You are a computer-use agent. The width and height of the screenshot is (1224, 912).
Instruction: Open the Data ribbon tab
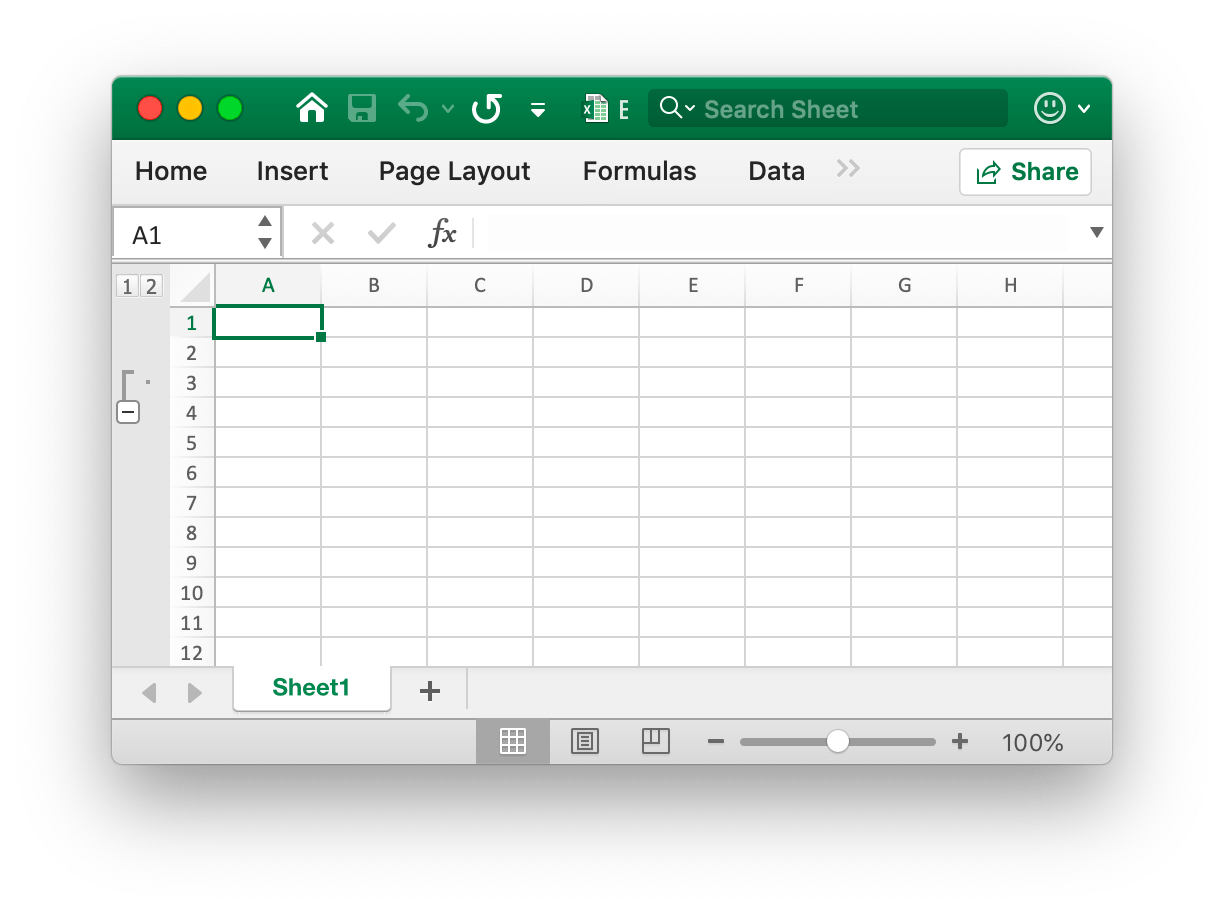tap(776, 171)
